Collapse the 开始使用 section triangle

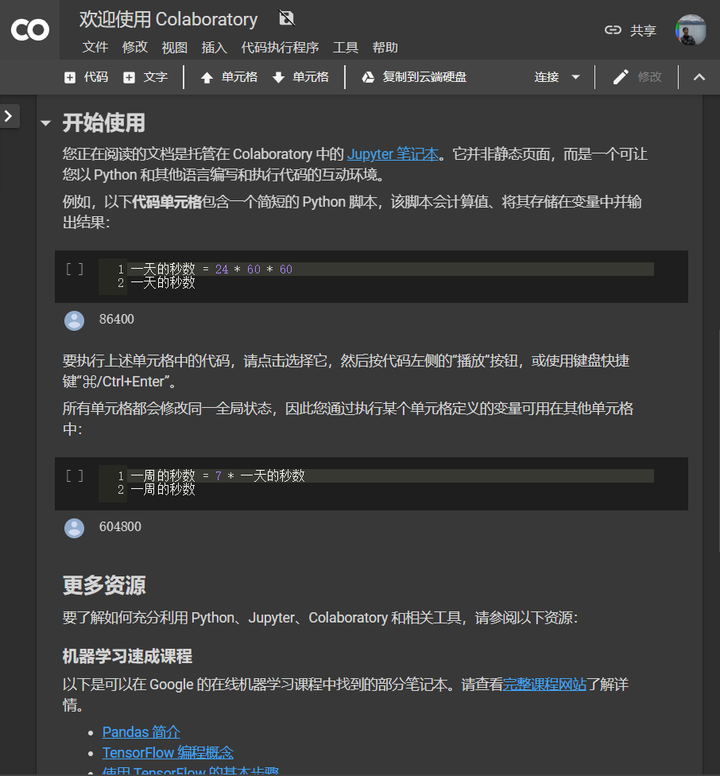(x=46, y=123)
